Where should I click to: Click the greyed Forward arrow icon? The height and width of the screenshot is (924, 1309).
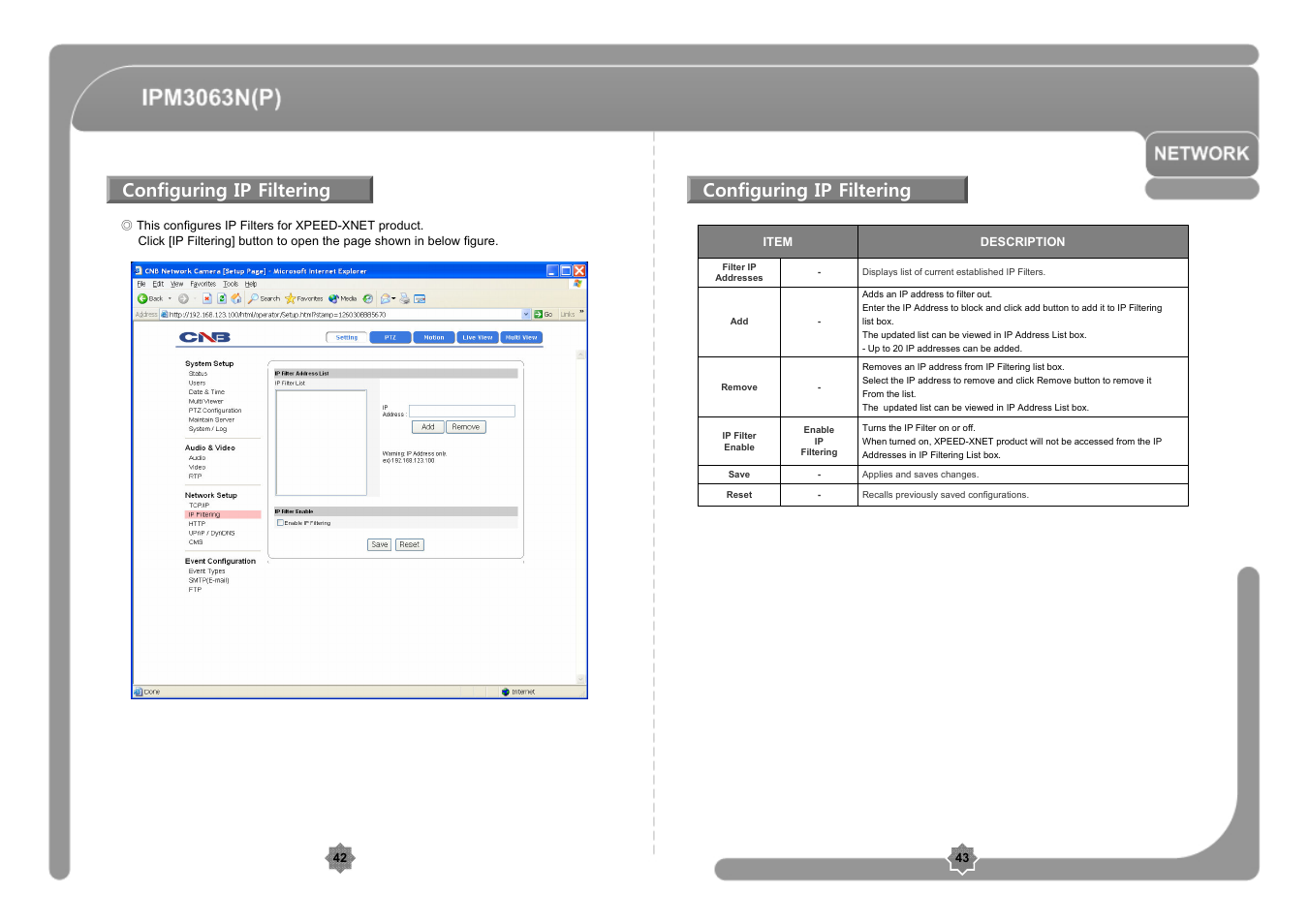[183, 298]
